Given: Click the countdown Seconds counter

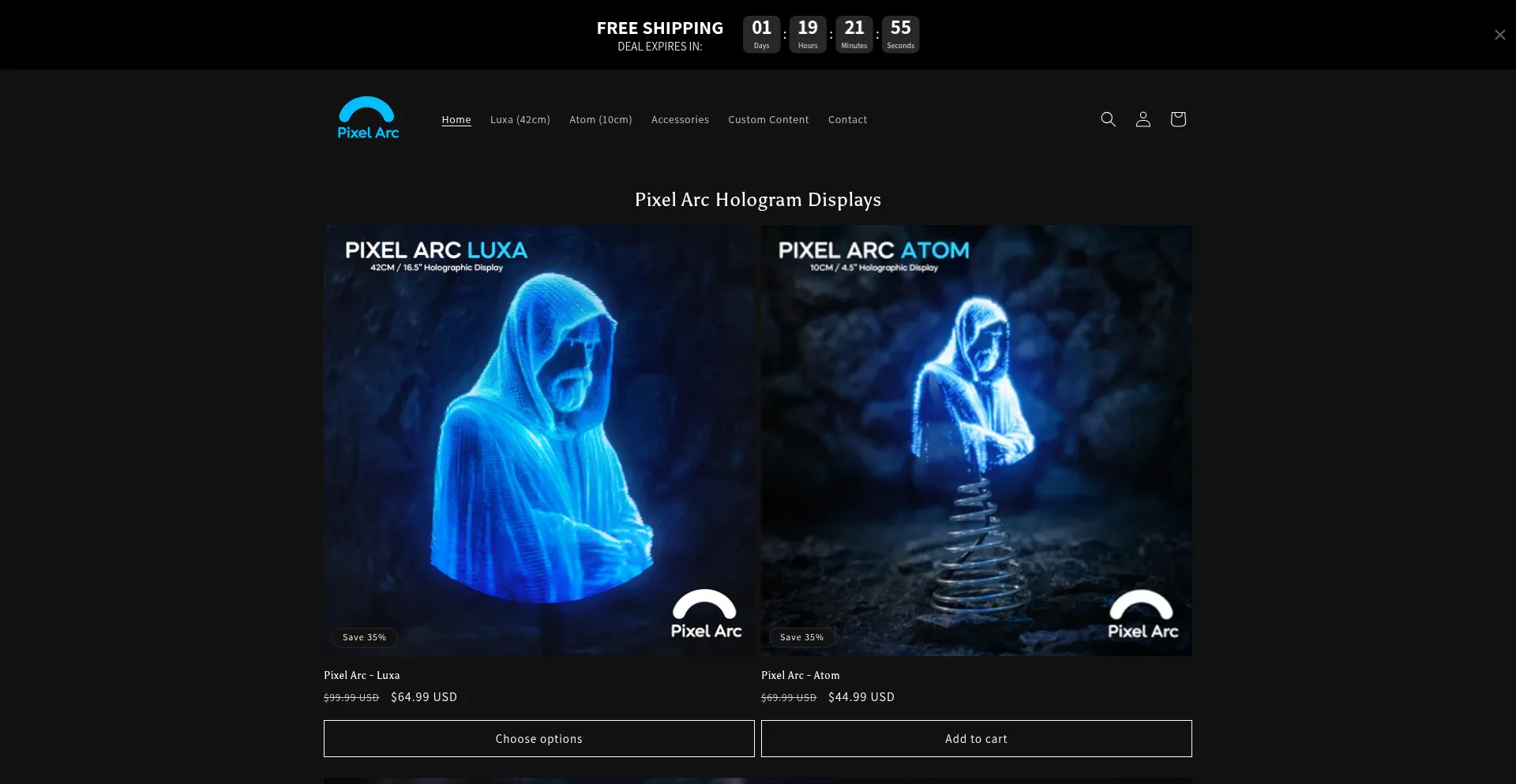Looking at the screenshot, I should (901, 35).
